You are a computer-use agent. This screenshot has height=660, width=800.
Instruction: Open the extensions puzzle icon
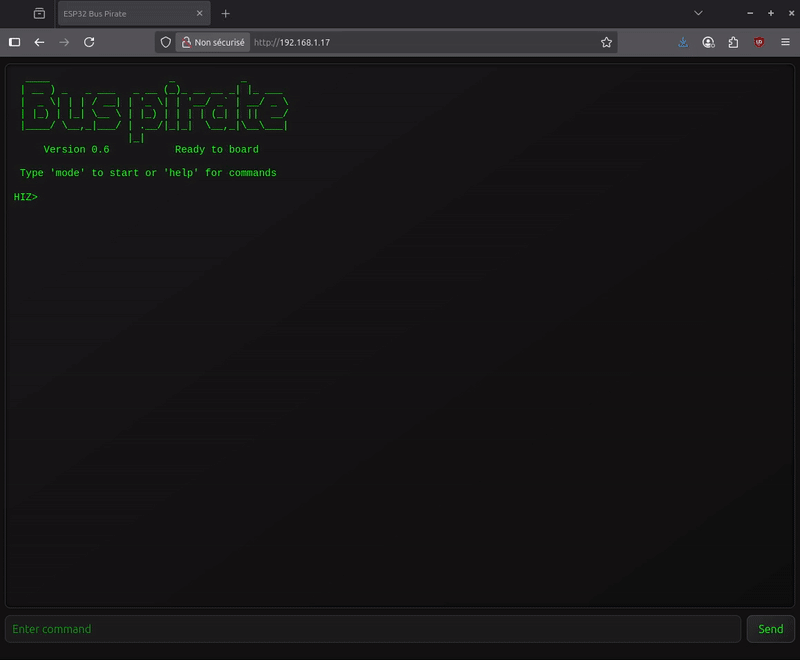(734, 43)
